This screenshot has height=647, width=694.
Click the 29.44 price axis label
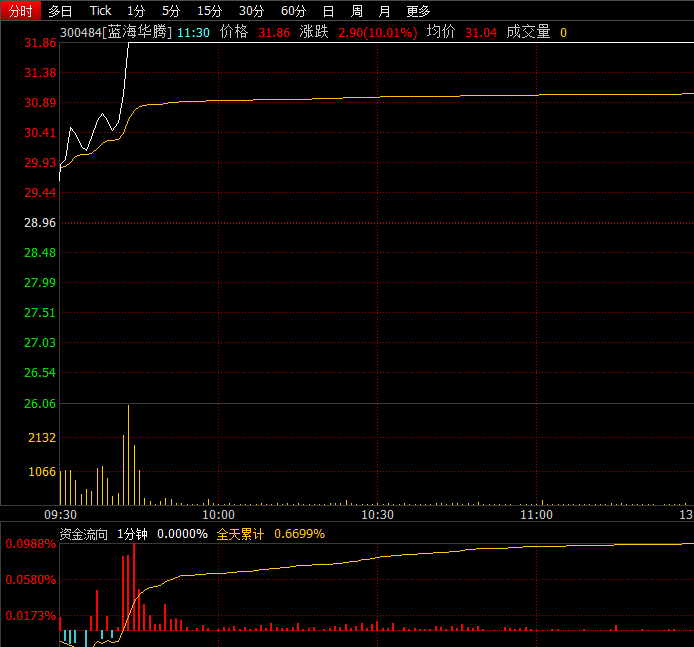pyautogui.click(x=40, y=193)
